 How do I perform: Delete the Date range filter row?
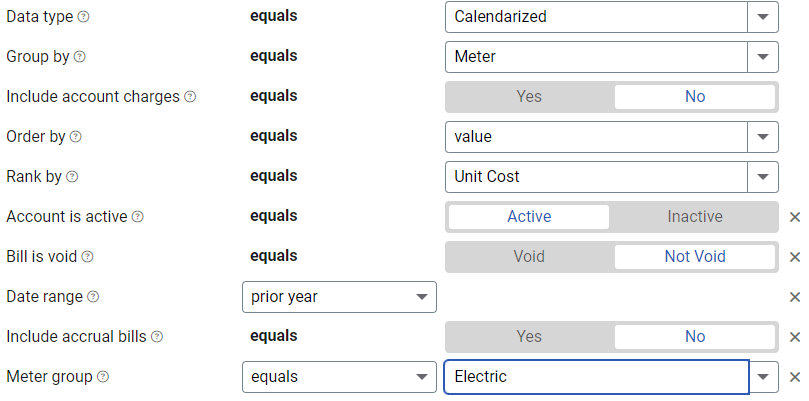coord(795,297)
